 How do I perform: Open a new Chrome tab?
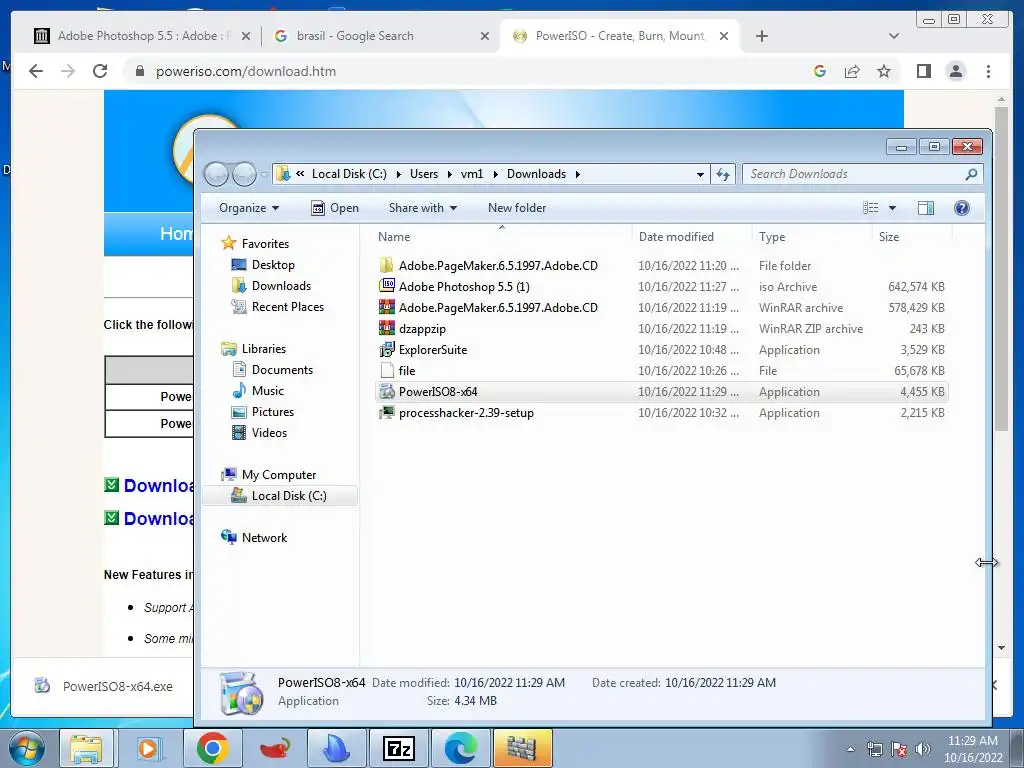pyautogui.click(x=761, y=36)
